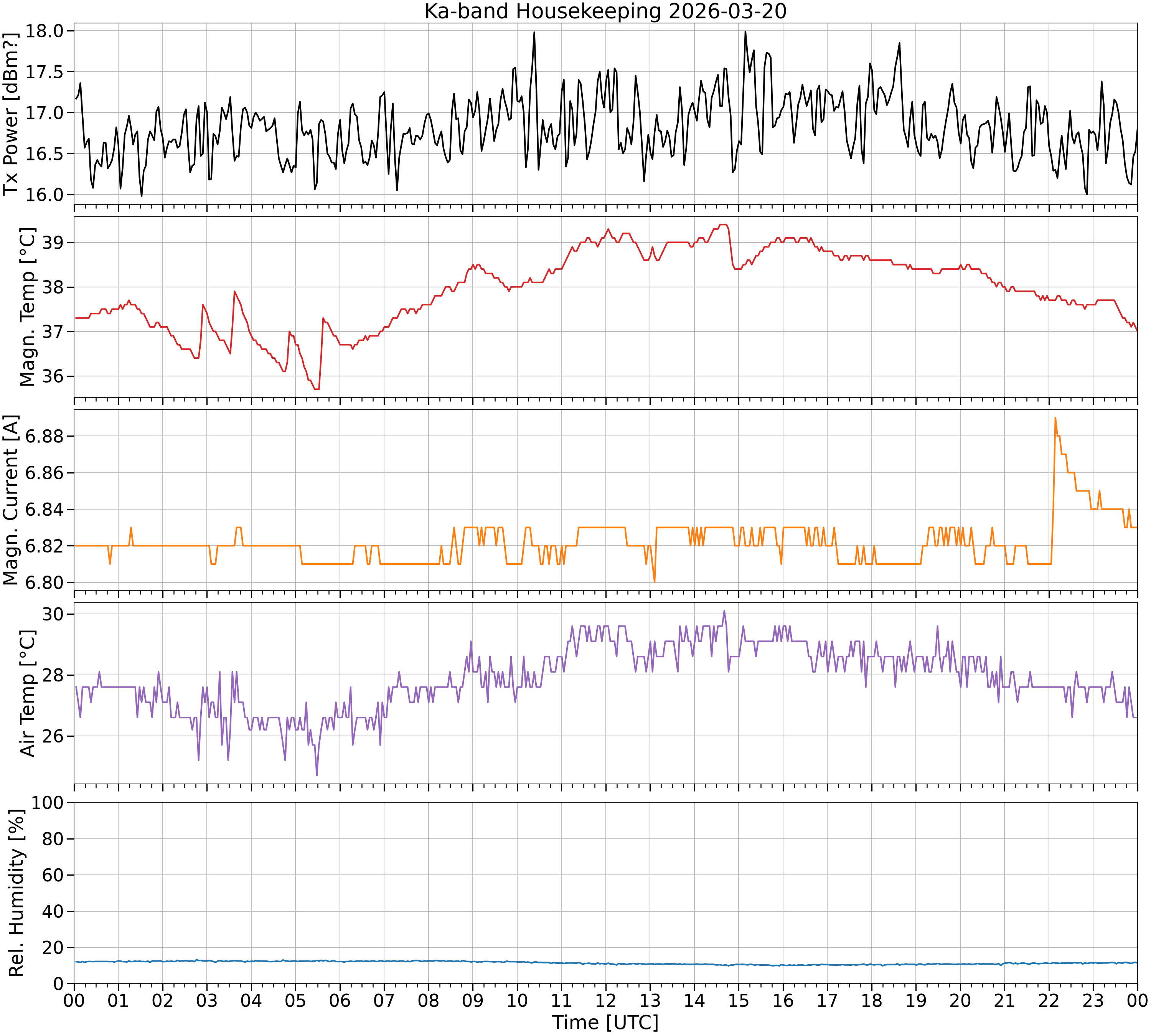Click the air temperature maximum near 14:40
The image size is (1151, 1036).
coord(724,611)
